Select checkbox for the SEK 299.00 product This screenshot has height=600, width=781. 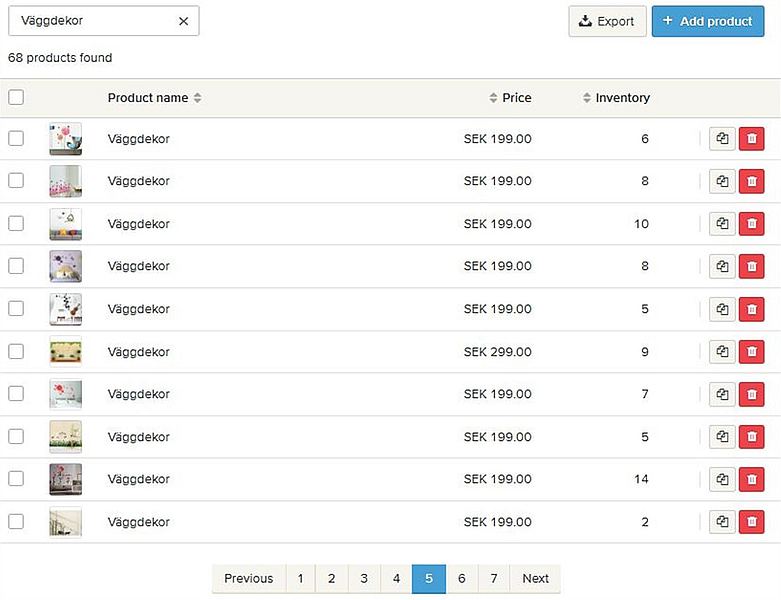tap(16, 352)
